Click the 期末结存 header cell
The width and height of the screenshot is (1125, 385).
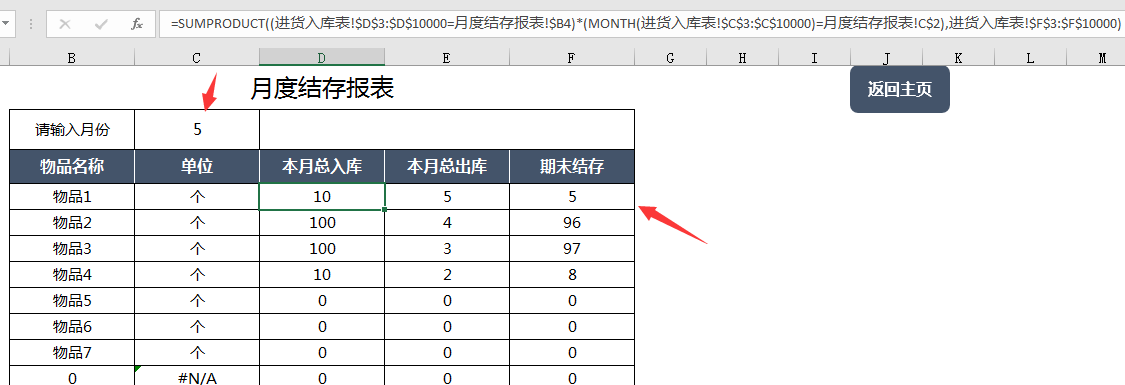click(572, 167)
